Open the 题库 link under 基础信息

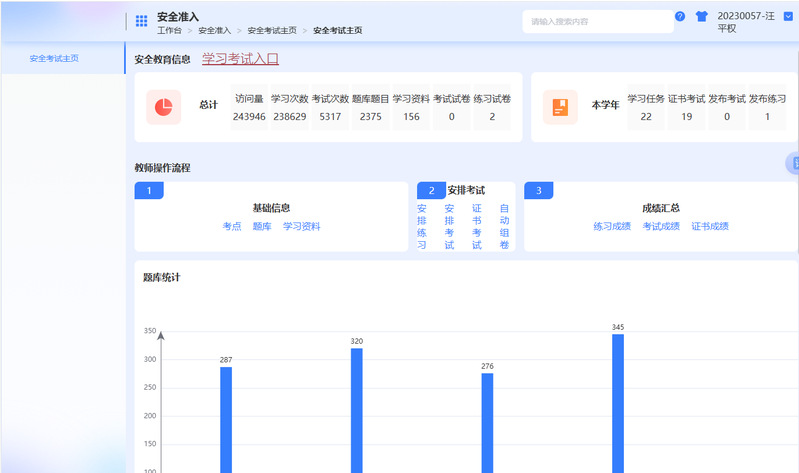pyautogui.click(x=262, y=227)
